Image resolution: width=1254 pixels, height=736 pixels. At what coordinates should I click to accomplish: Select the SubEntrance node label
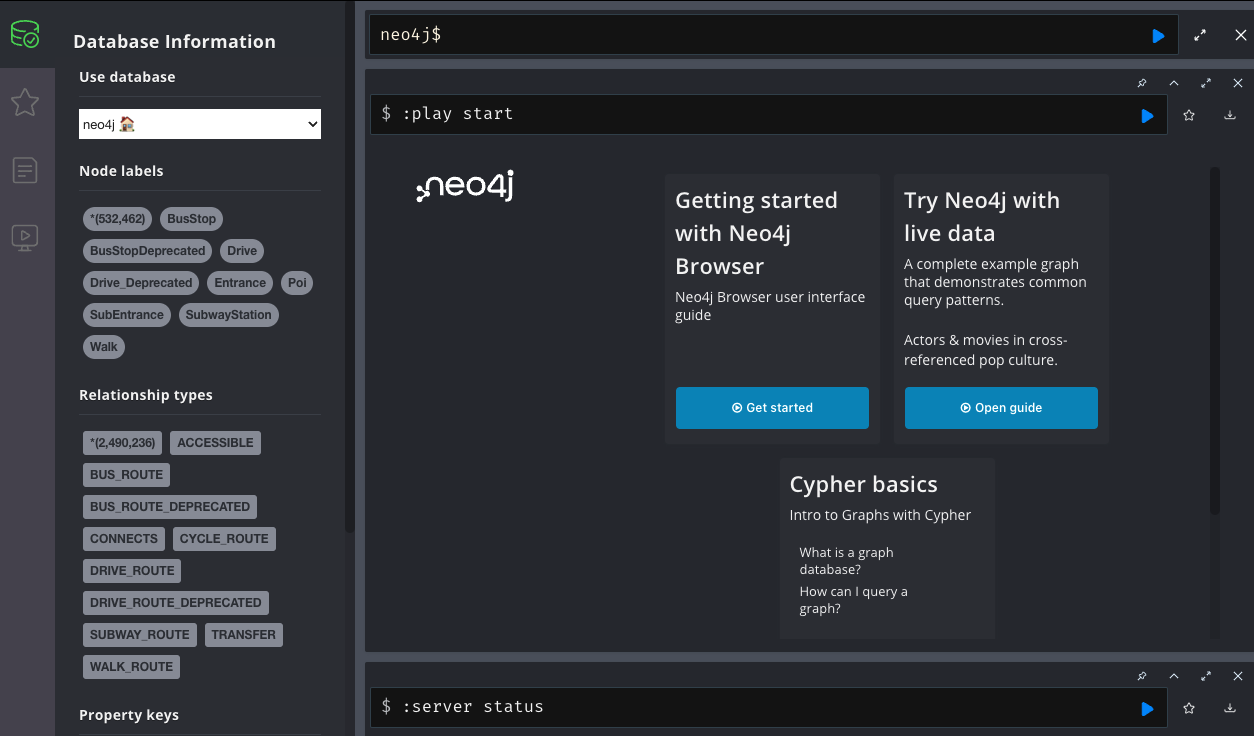tap(127, 315)
